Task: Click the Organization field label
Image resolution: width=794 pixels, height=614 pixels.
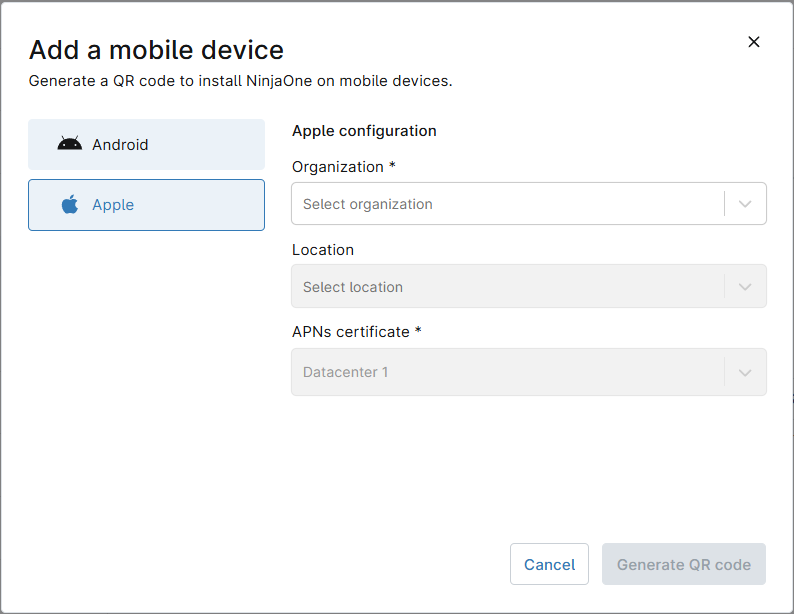Action: coord(337,167)
